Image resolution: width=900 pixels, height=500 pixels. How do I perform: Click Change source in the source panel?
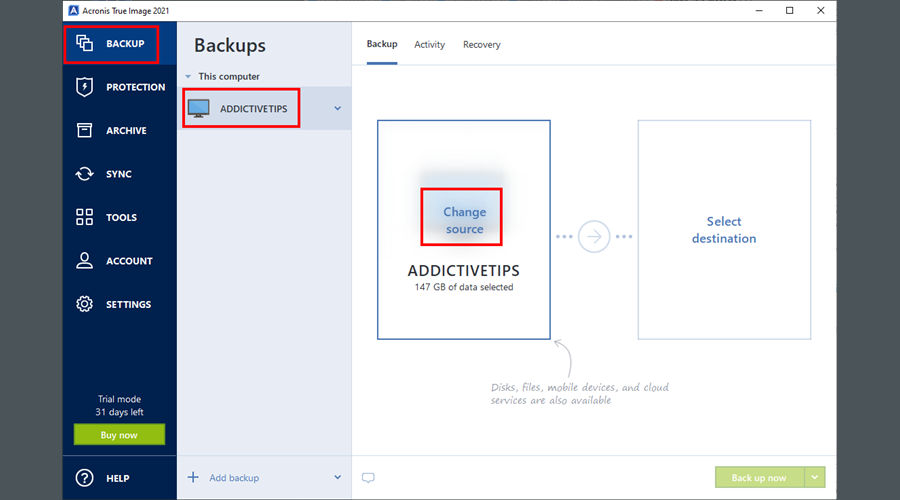click(464, 220)
